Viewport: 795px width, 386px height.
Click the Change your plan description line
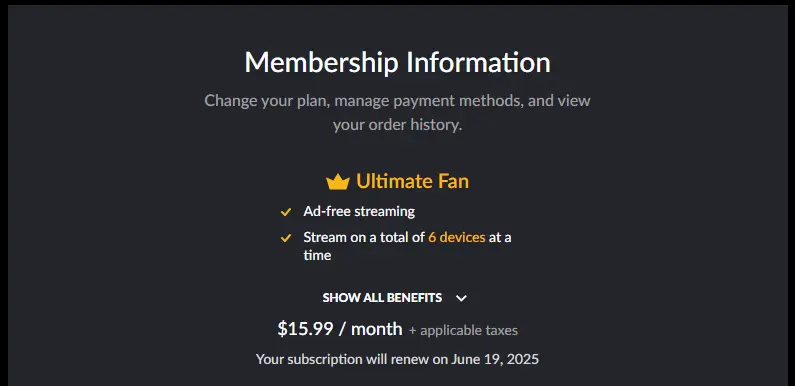[x=398, y=100]
